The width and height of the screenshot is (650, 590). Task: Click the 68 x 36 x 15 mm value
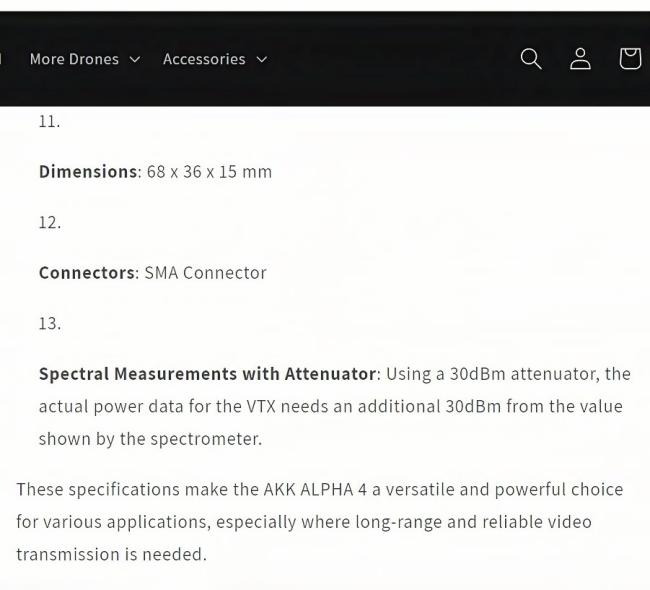pos(209,171)
